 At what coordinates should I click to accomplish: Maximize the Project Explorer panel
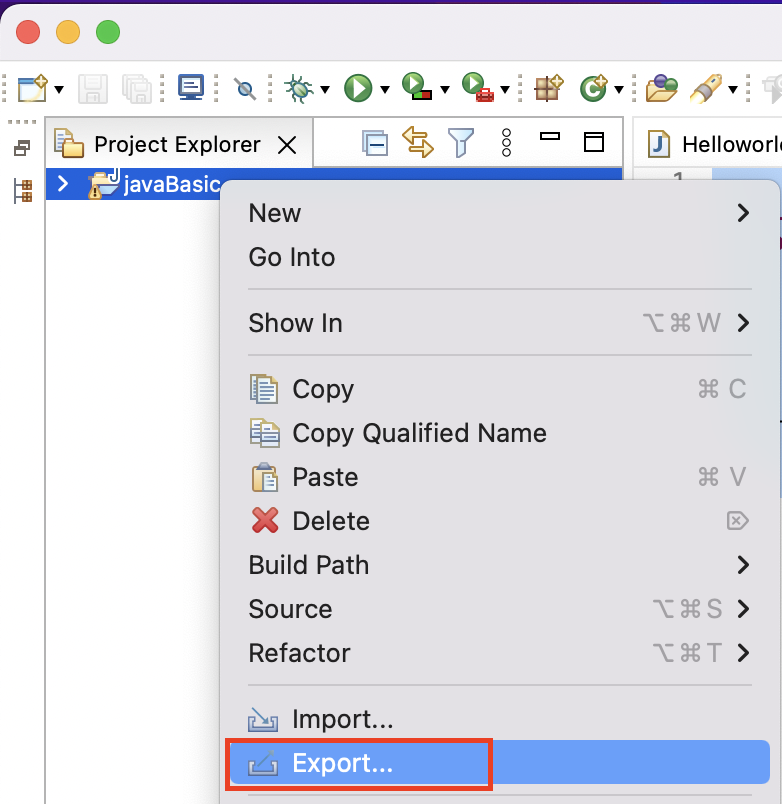[594, 142]
